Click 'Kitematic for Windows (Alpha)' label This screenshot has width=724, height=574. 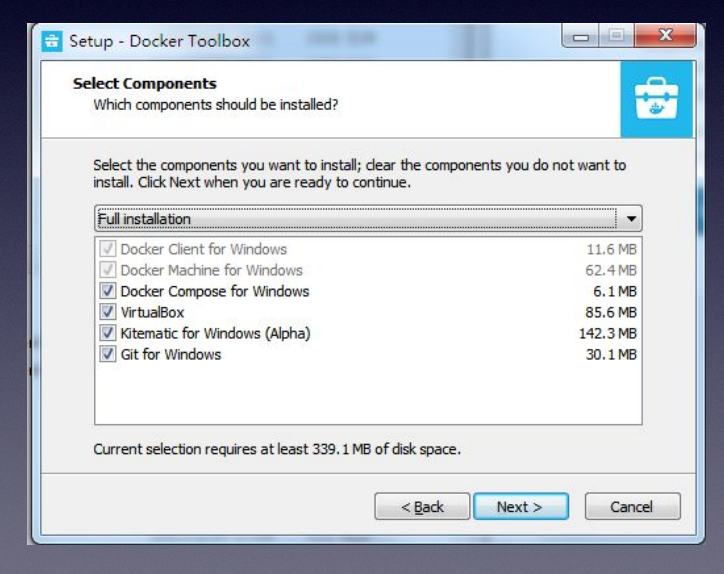(215, 333)
